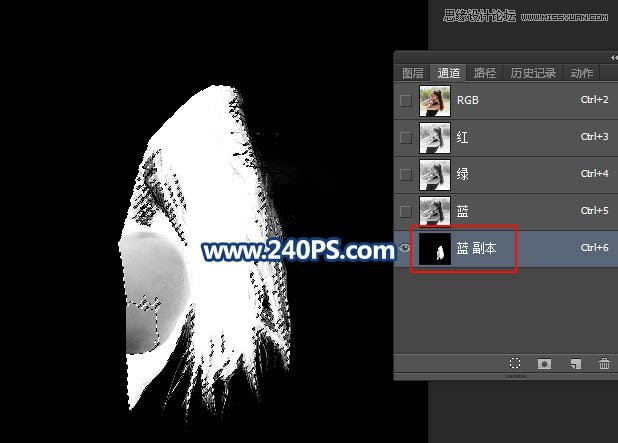Open the 历史记录 (History) tab
This screenshot has height=443, width=618.
click(533, 73)
